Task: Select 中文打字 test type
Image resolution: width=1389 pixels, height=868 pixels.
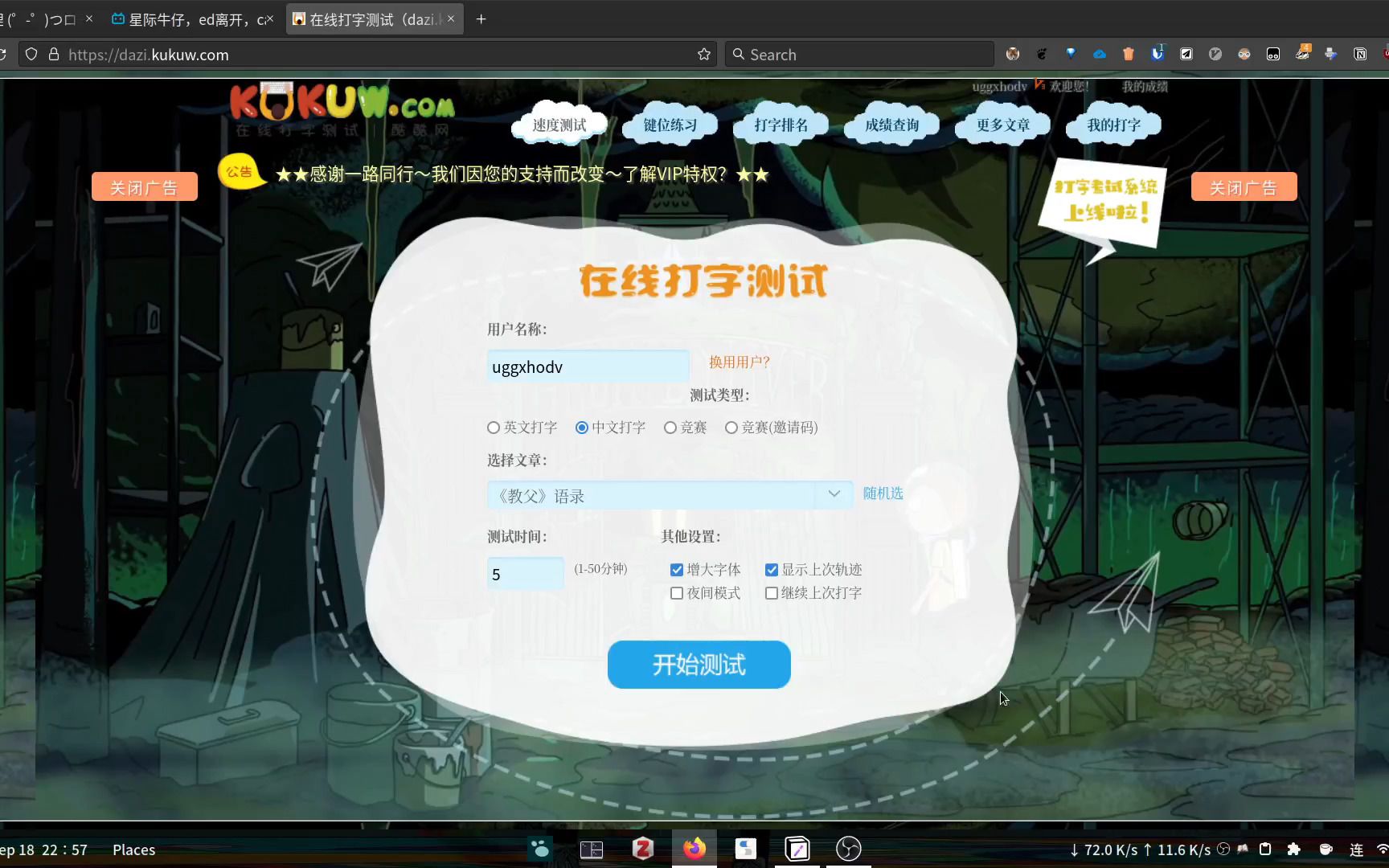Action: [582, 428]
